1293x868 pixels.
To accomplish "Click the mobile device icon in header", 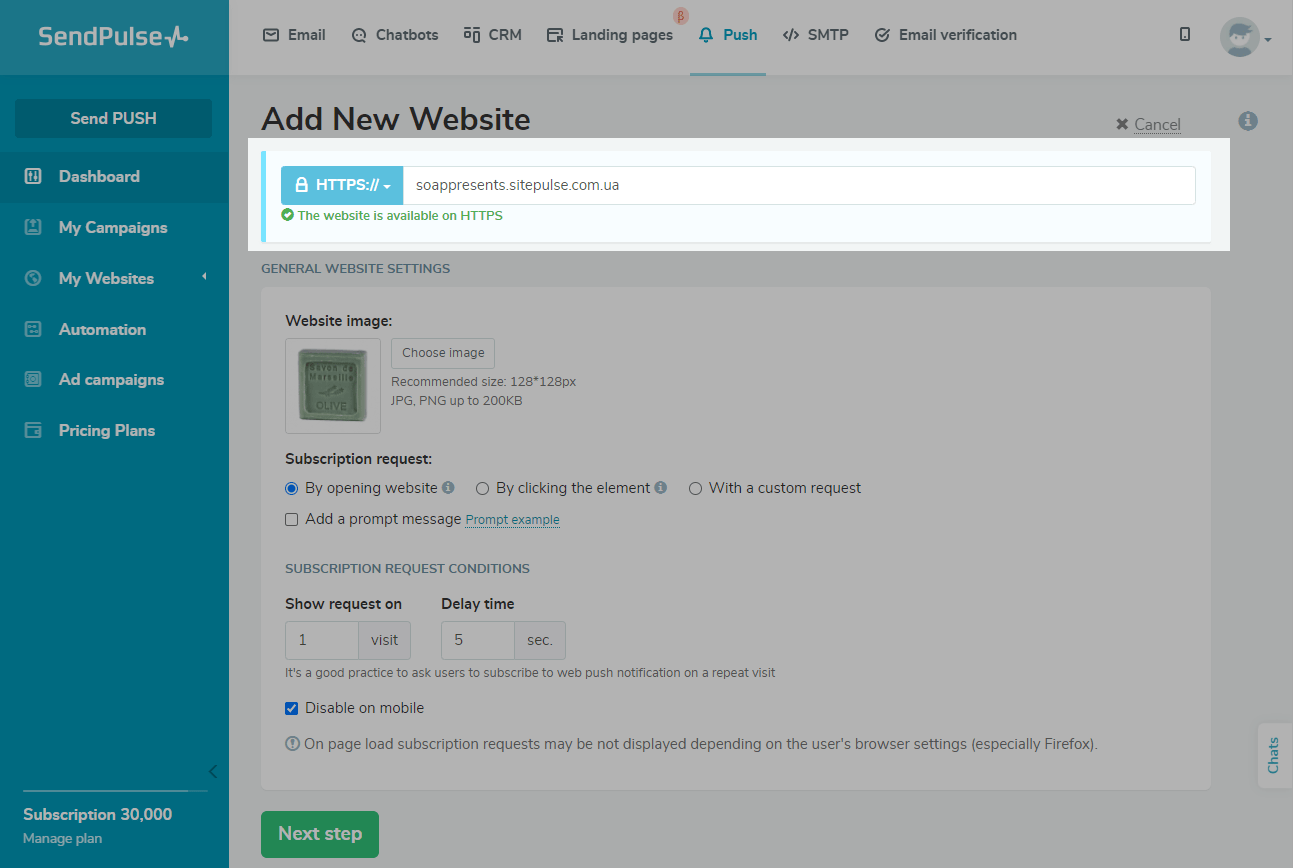I will [x=1185, y=35].
